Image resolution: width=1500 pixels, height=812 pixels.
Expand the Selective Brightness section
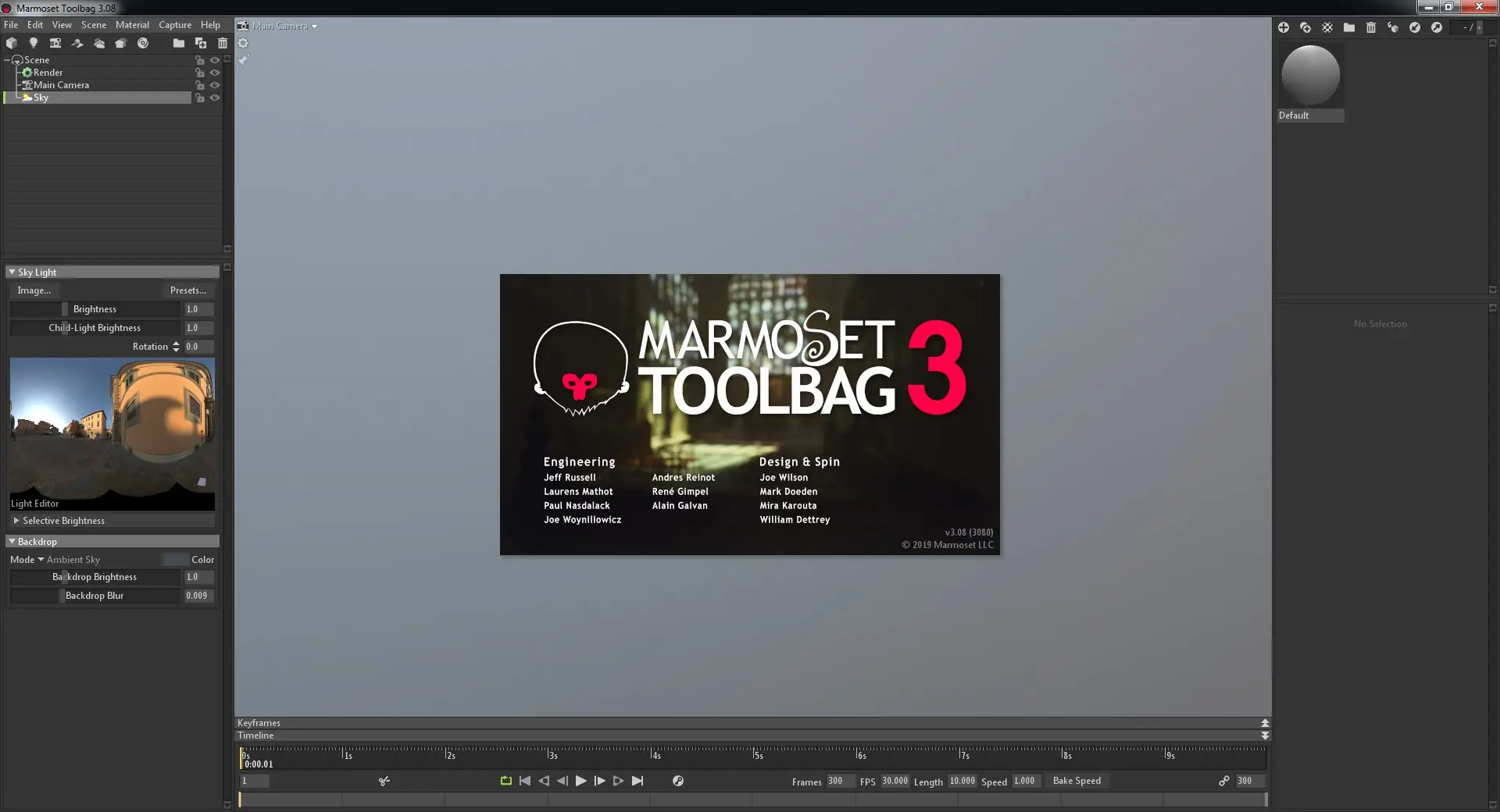[16, 521]
